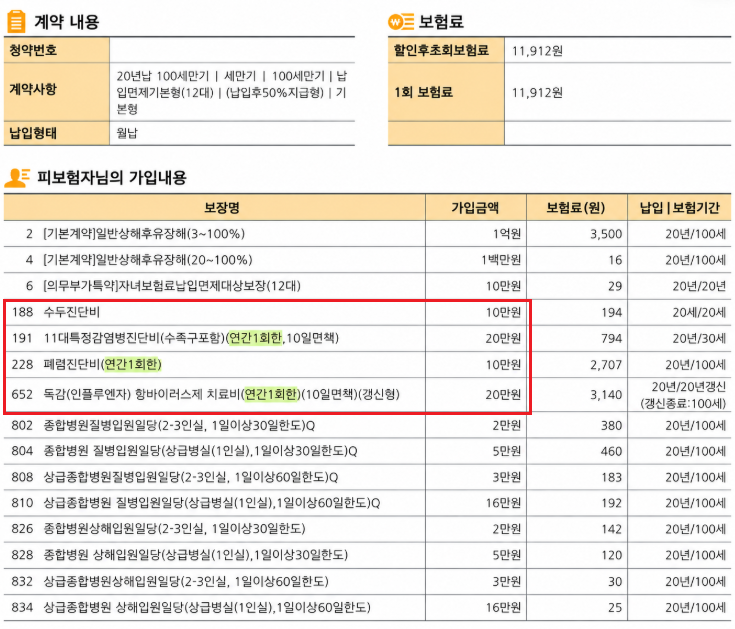
Task: Click the 피보험자님의 가입내용 person icon
Action: pyautogui.click(x=17, y=178)
